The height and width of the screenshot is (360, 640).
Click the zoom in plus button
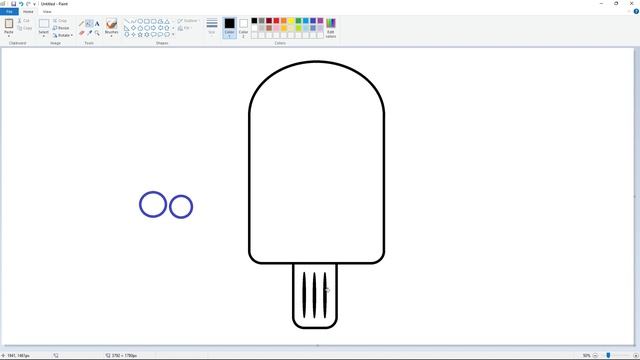636,356
